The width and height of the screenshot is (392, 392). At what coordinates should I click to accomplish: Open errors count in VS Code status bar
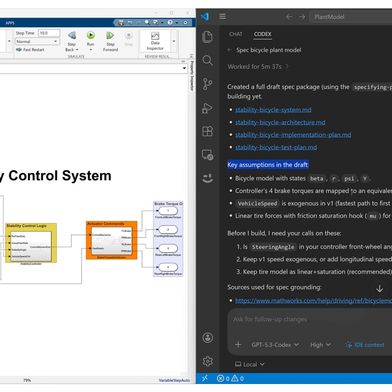[x=223, y=378]
